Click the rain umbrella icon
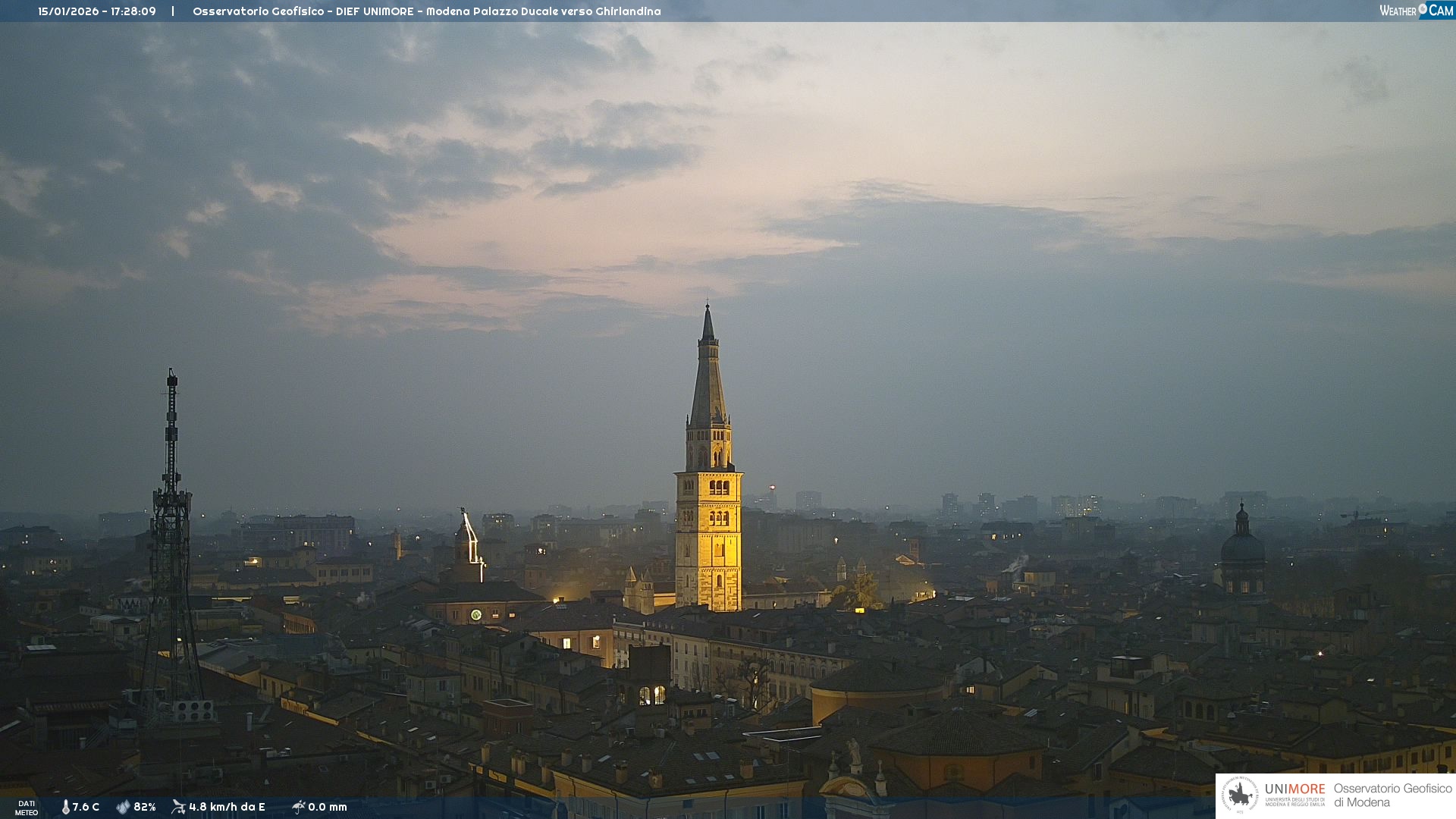This screenshot has width=1456, height=819. (x=298, y=807)
